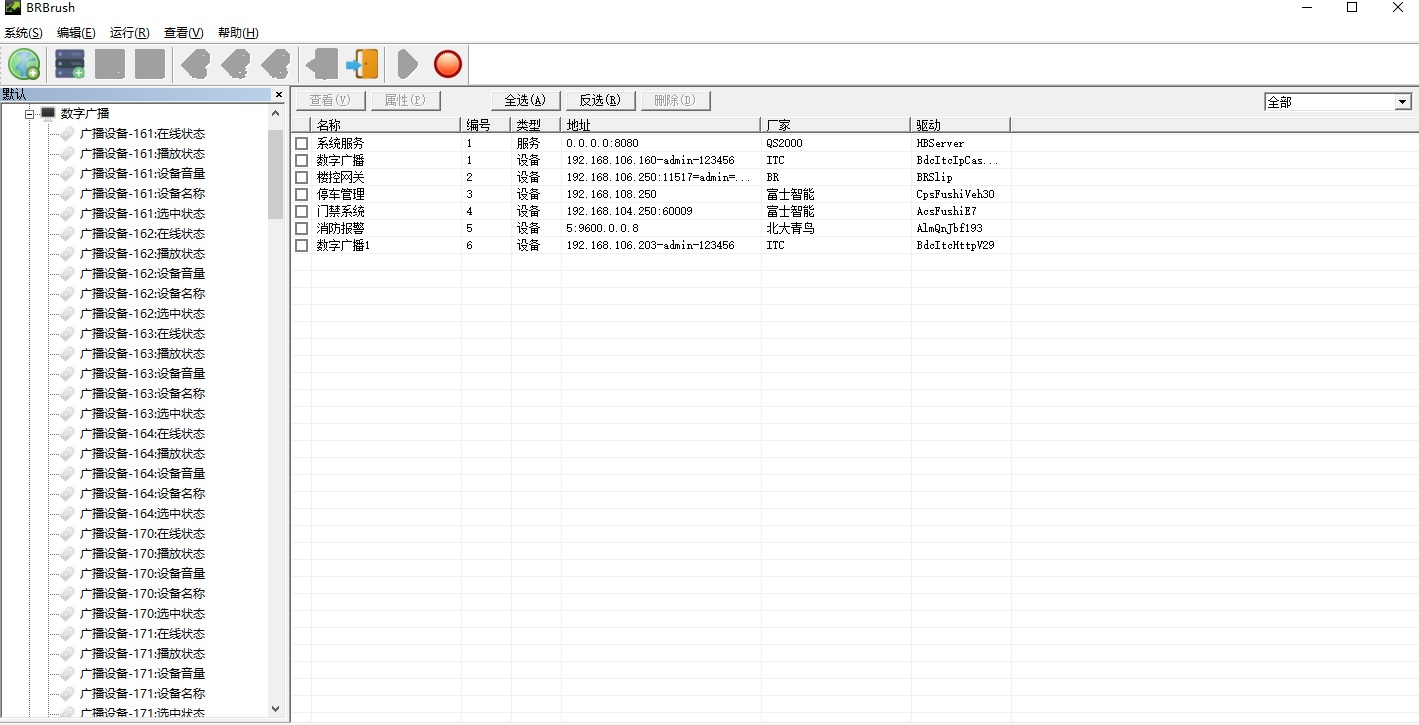Tick the checkbox for 数字广播 row
Image resolution: width=1419 pixels, height=725 pixels.
[x=301, y=160]
